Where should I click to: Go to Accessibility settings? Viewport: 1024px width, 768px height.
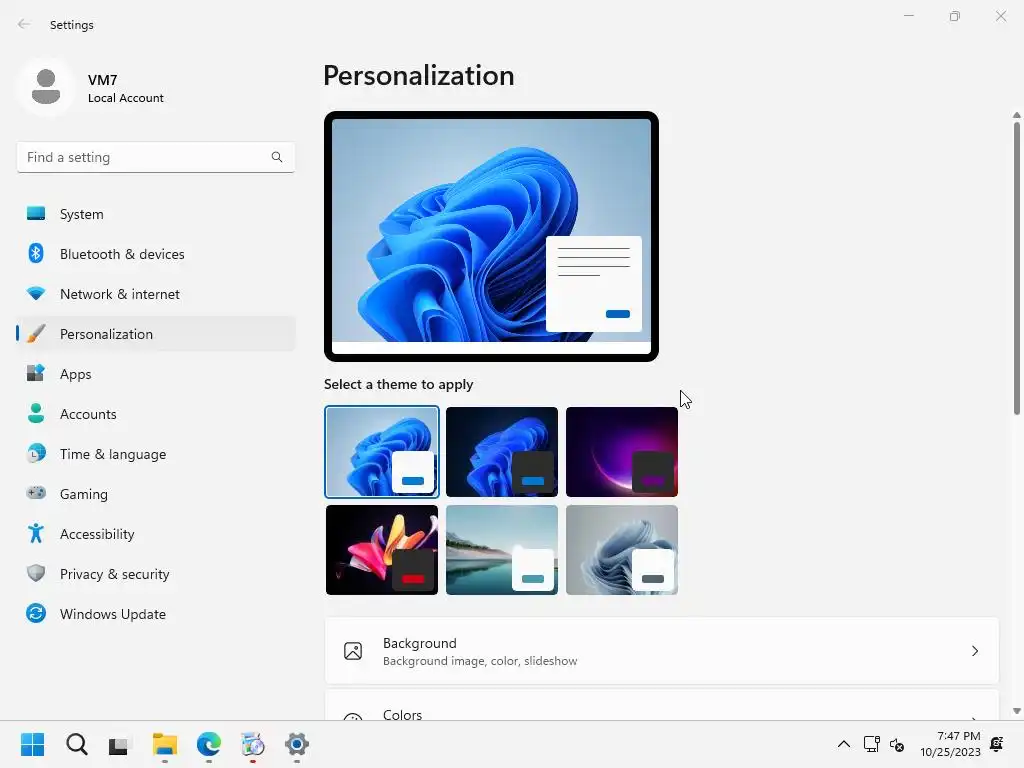click(x=155, y=534)
